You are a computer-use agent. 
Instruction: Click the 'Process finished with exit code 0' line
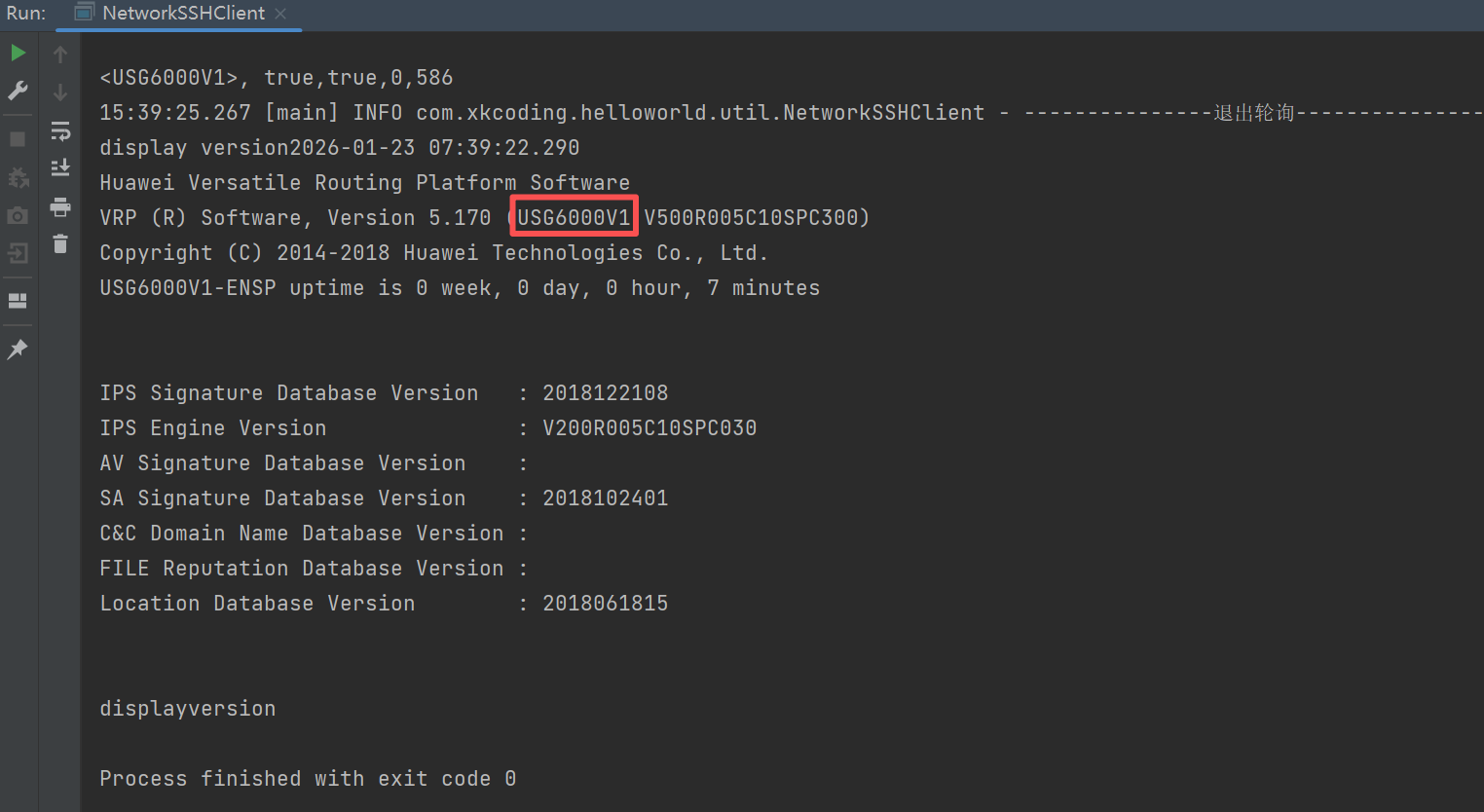308,778
